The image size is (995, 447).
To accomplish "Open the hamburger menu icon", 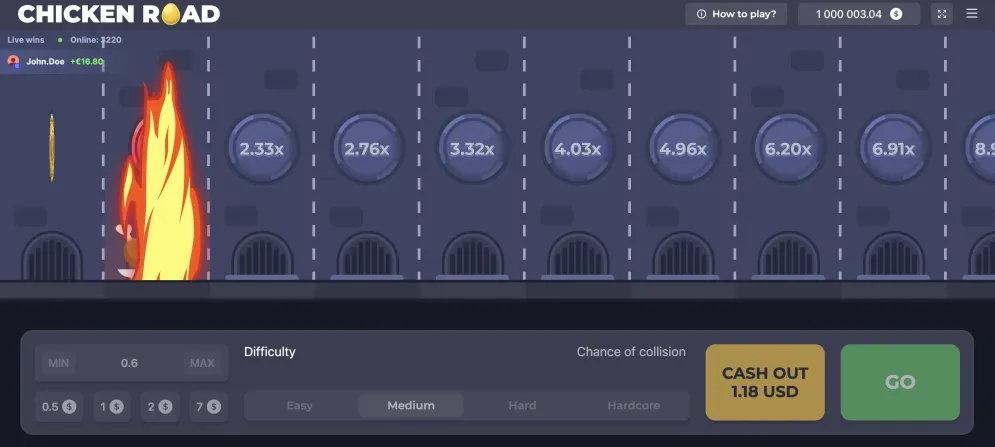I will pos(972,13).
